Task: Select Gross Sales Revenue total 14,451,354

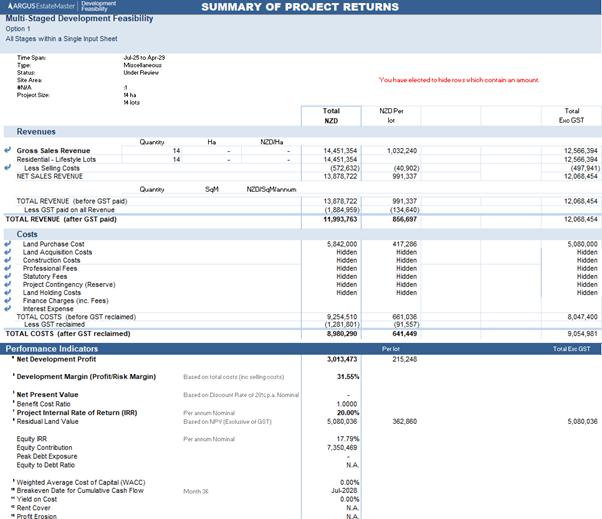Action: click(x=340, y=151)
